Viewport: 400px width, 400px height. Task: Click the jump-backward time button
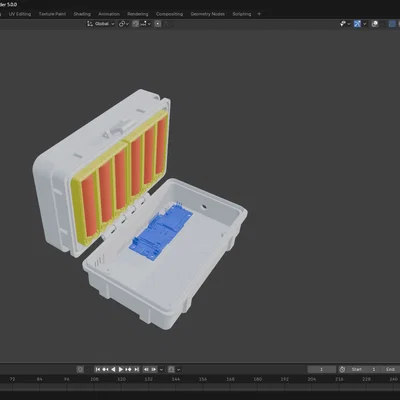[x=146, y=369]
